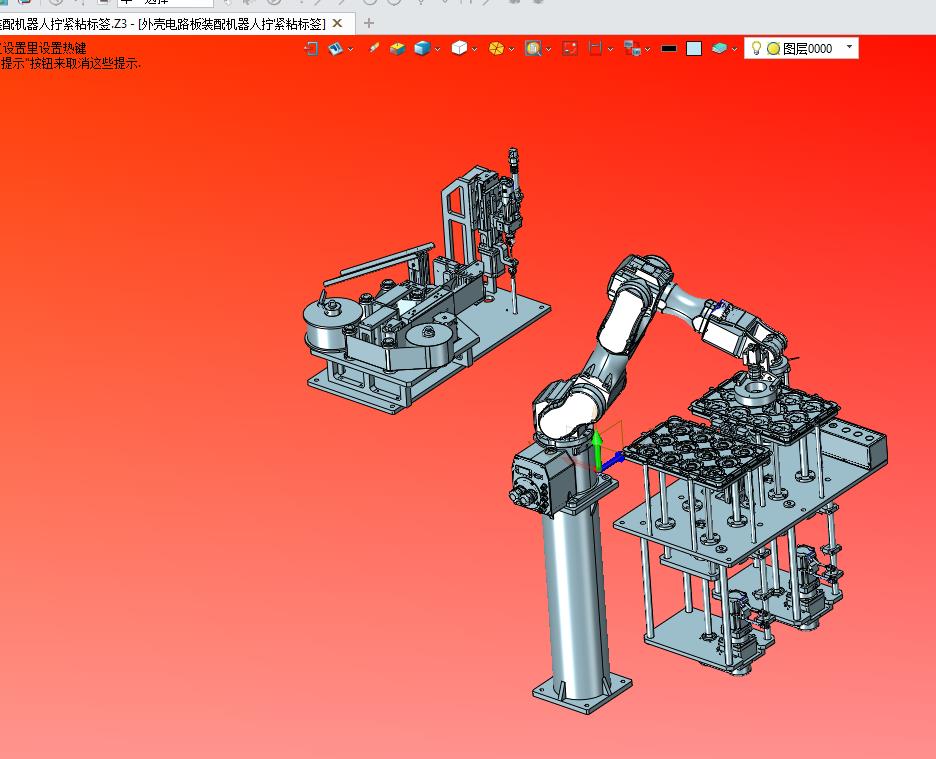
Task: Expand the blue cube display mode dropdown
Action: [438, 49]
